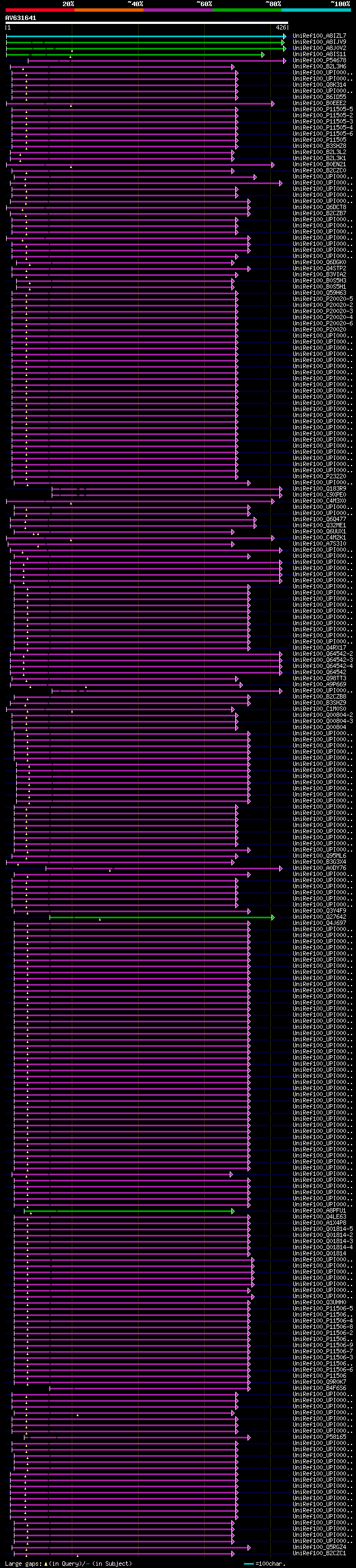Click the UniRef100_B0EN21 label
This screenshot has height=1568, width=356.
pos(319,164)
